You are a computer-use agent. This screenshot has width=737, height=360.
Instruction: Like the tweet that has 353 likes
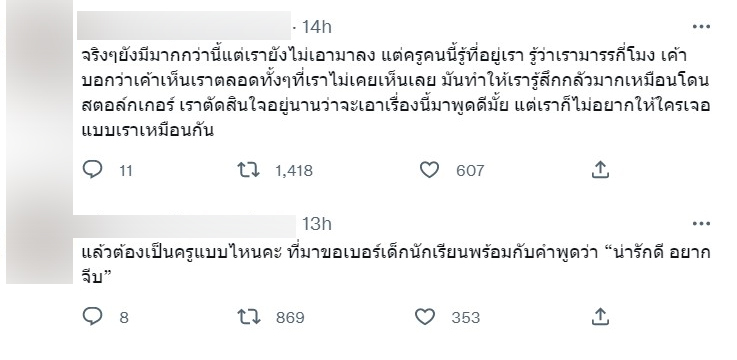pos(425,317)
